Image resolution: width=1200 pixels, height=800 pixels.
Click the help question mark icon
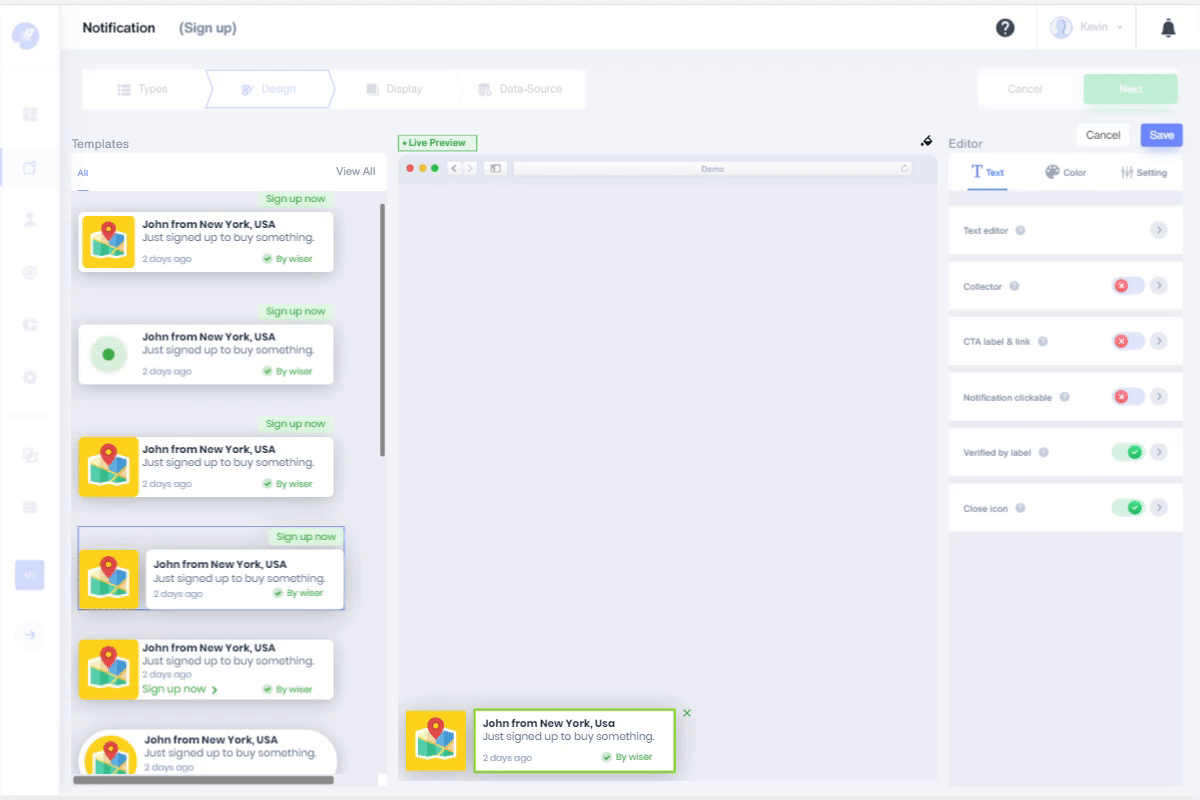pyautogui.click(x=1005, y=28)
